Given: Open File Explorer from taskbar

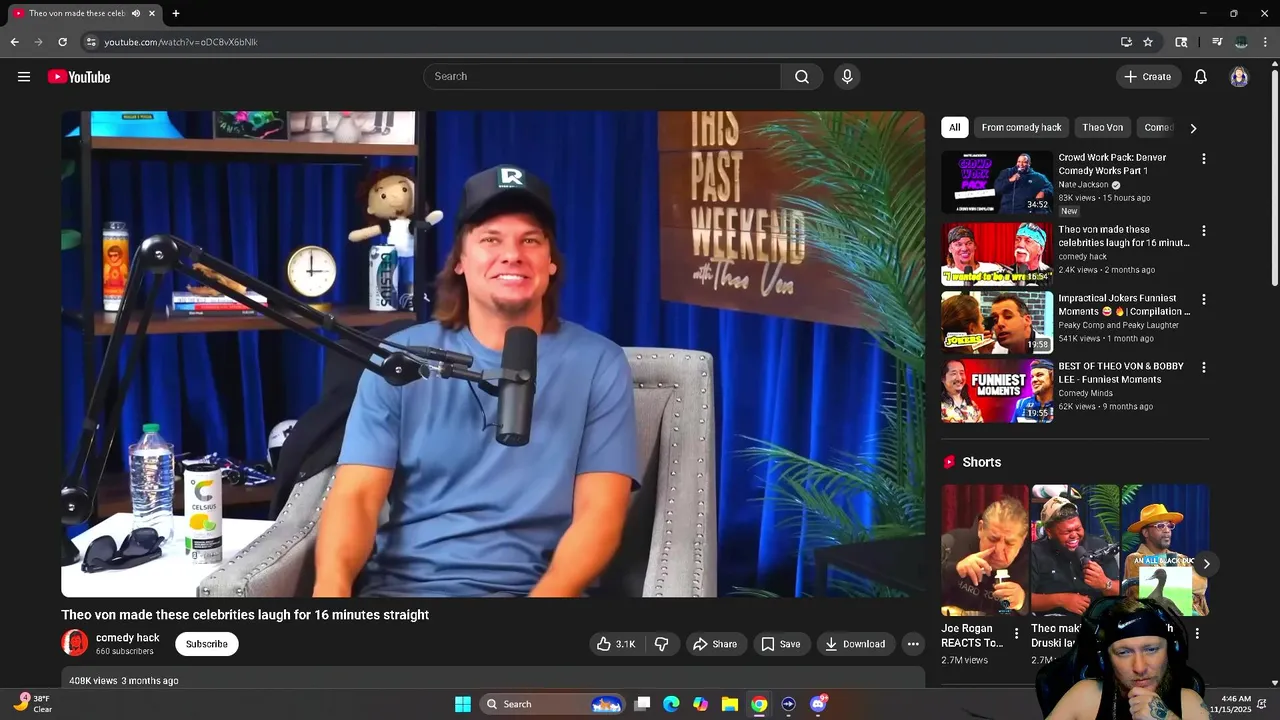Looking at the screenshot, I should [x=730, y=704].
